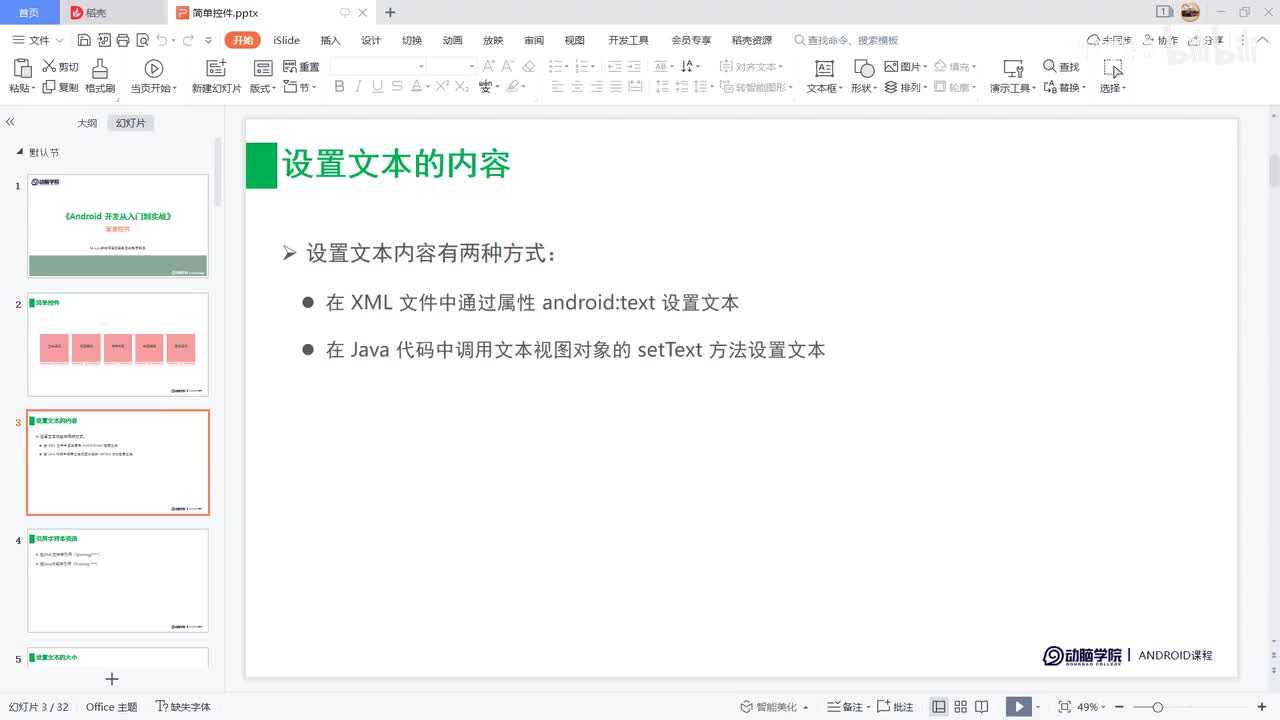
Task: Click the add slide plus under thumbnails
Action: [112, 679]
